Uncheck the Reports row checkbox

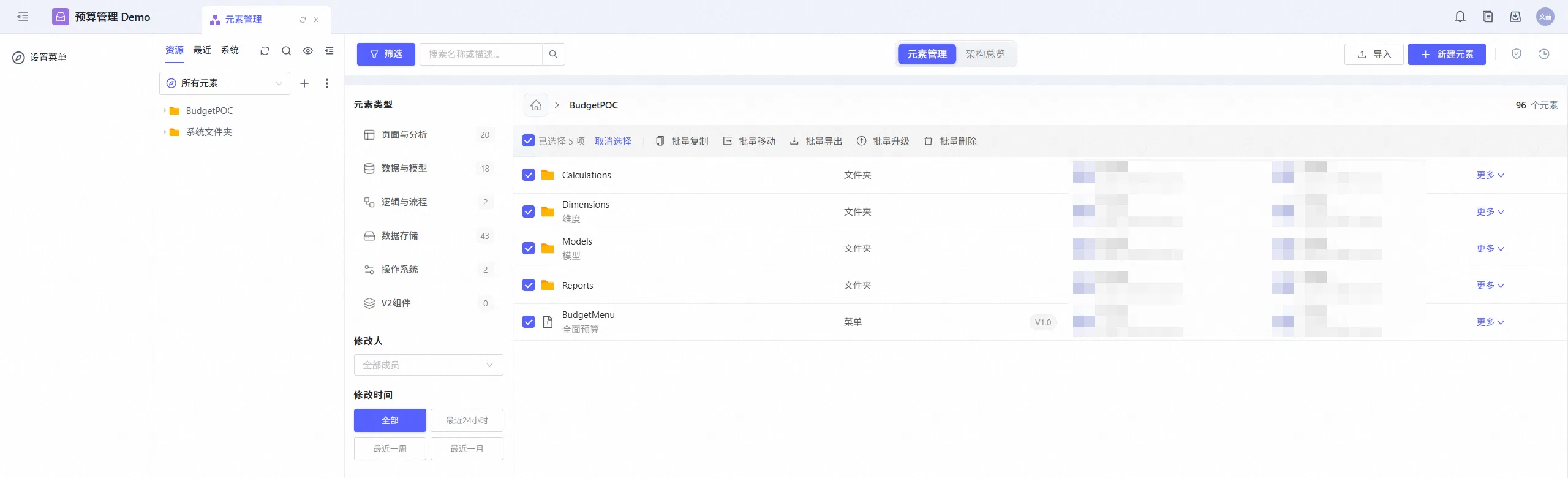point(529,286)
